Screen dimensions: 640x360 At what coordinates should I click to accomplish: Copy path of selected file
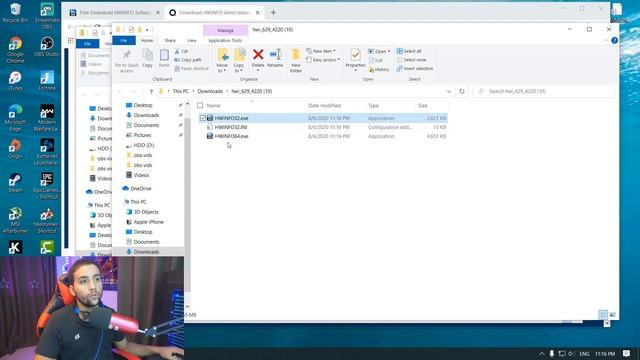(188, 60)
